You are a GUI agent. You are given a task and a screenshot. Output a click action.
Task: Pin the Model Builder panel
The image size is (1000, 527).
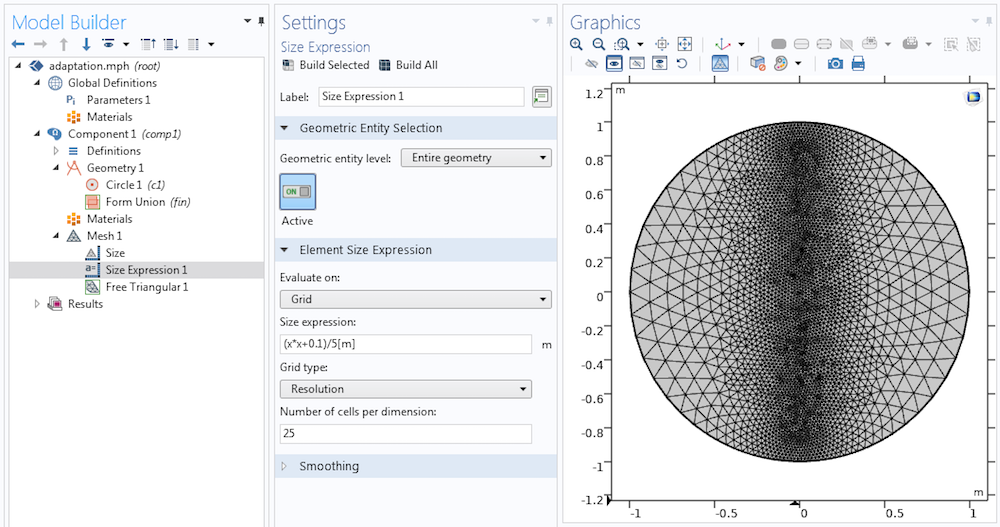[x=261, y=21]
